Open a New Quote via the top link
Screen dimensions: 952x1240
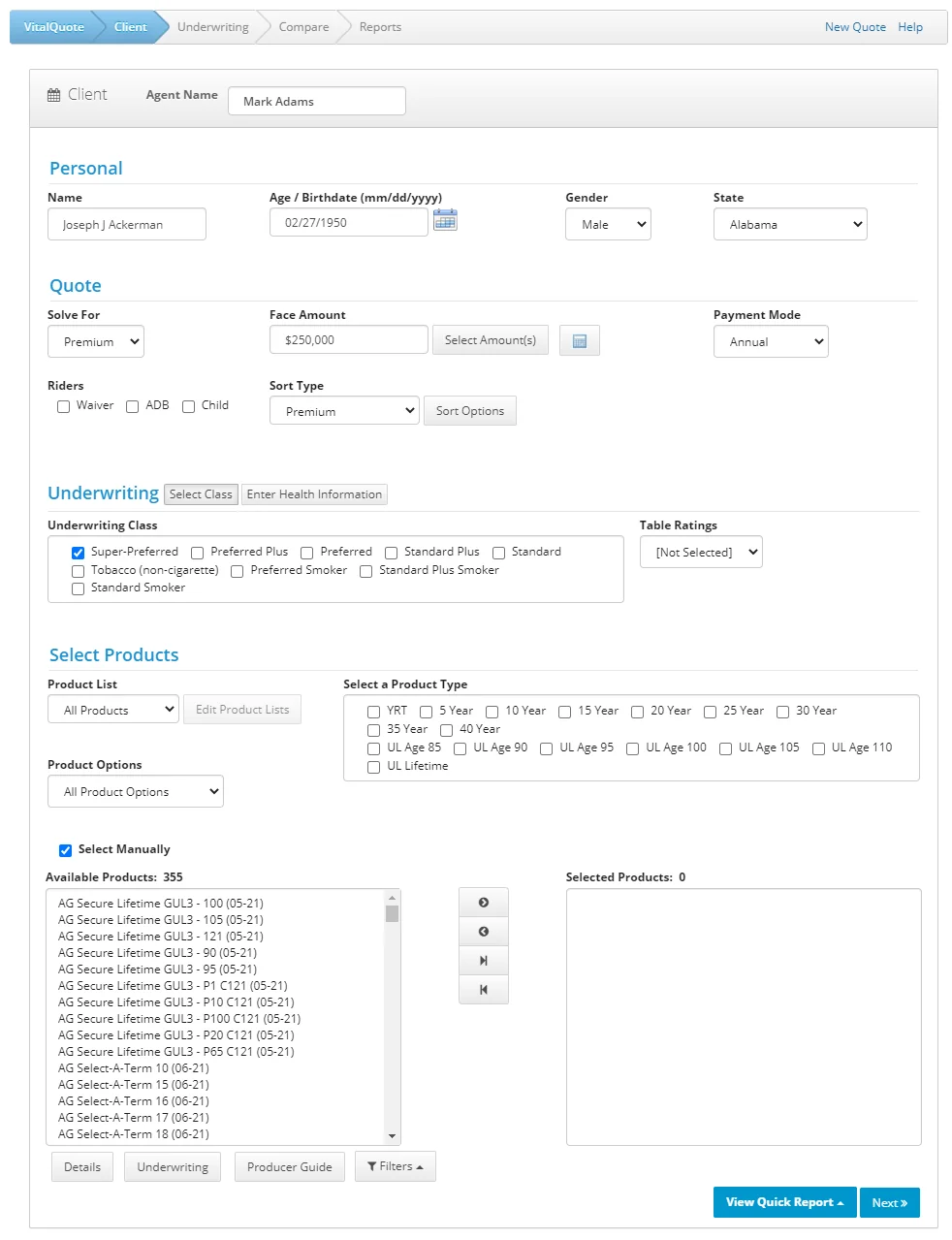click(854, 26)
